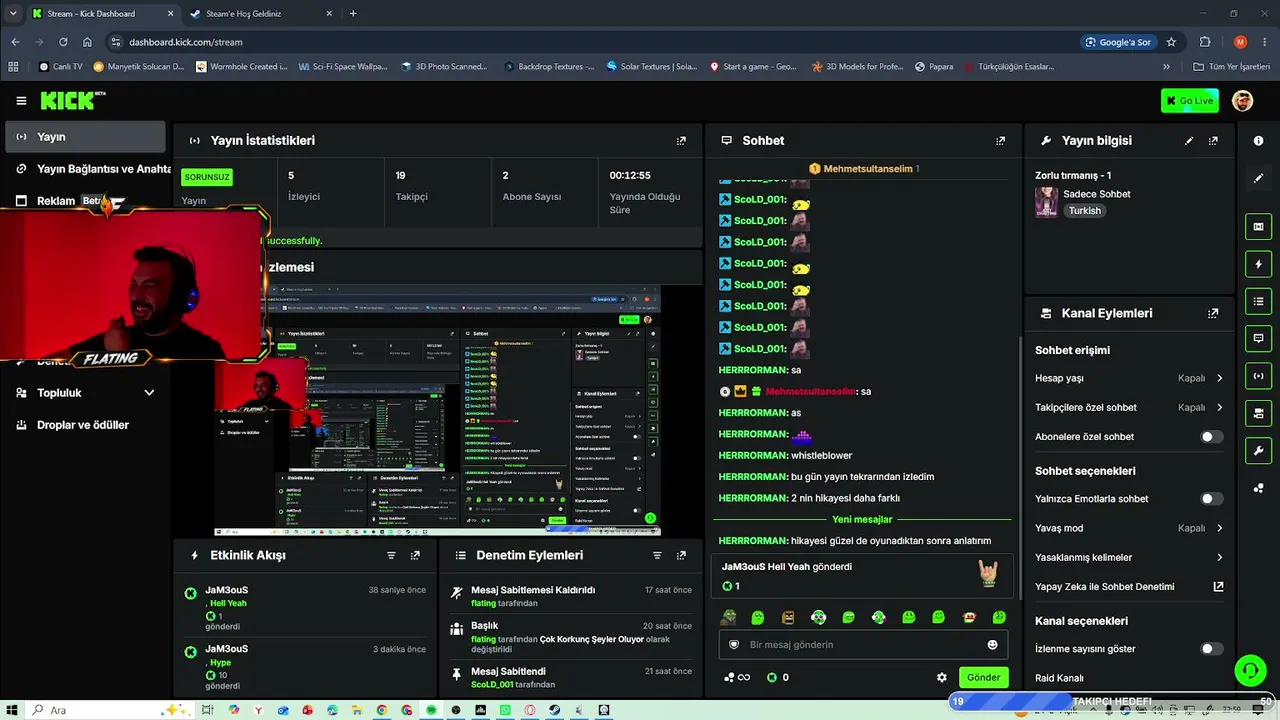Pop out the Denetim Eylemleri panel

[681, 555]
